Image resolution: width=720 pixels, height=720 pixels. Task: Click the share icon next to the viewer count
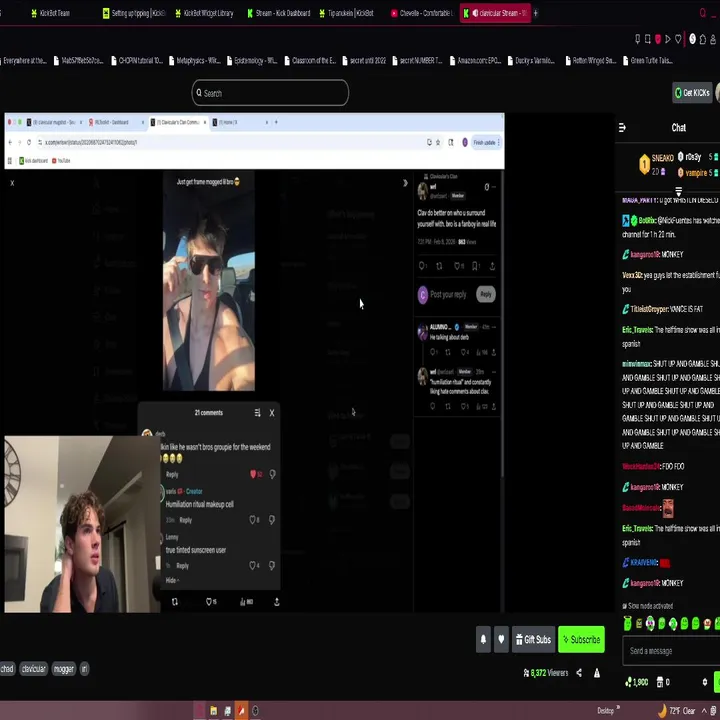click(579, 673)
